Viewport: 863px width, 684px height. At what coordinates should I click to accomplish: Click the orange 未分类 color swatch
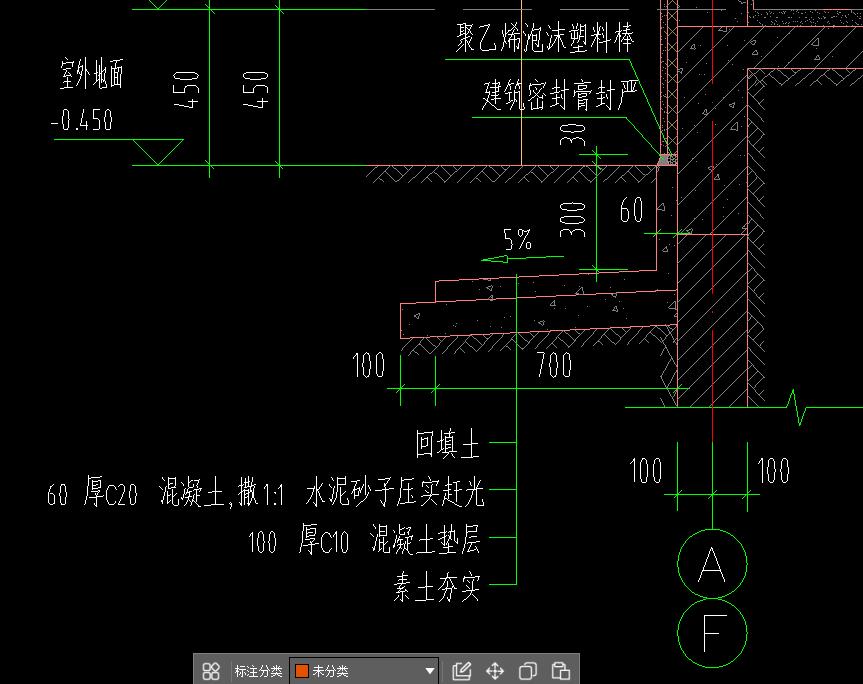(302, 671)
